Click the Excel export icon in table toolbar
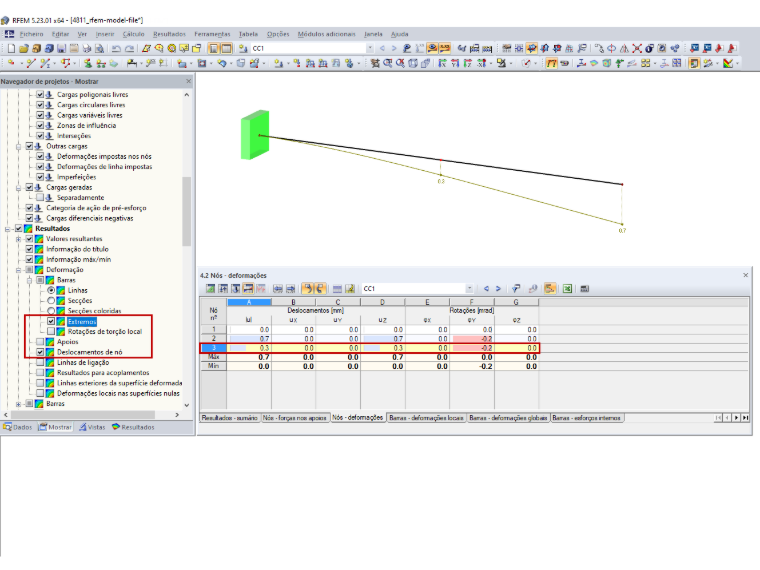 tap(567, 289)
